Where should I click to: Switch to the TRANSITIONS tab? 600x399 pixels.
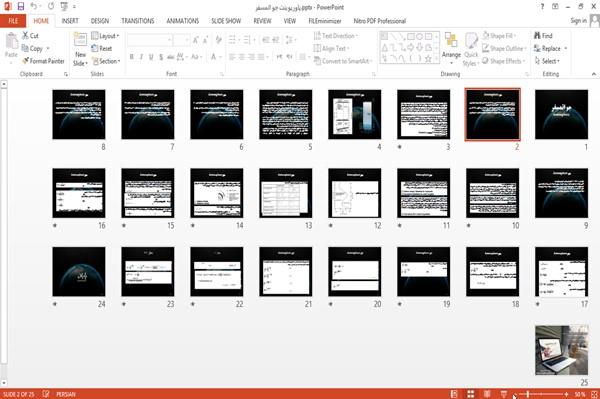pyautogui.click(x=138, y=21)
